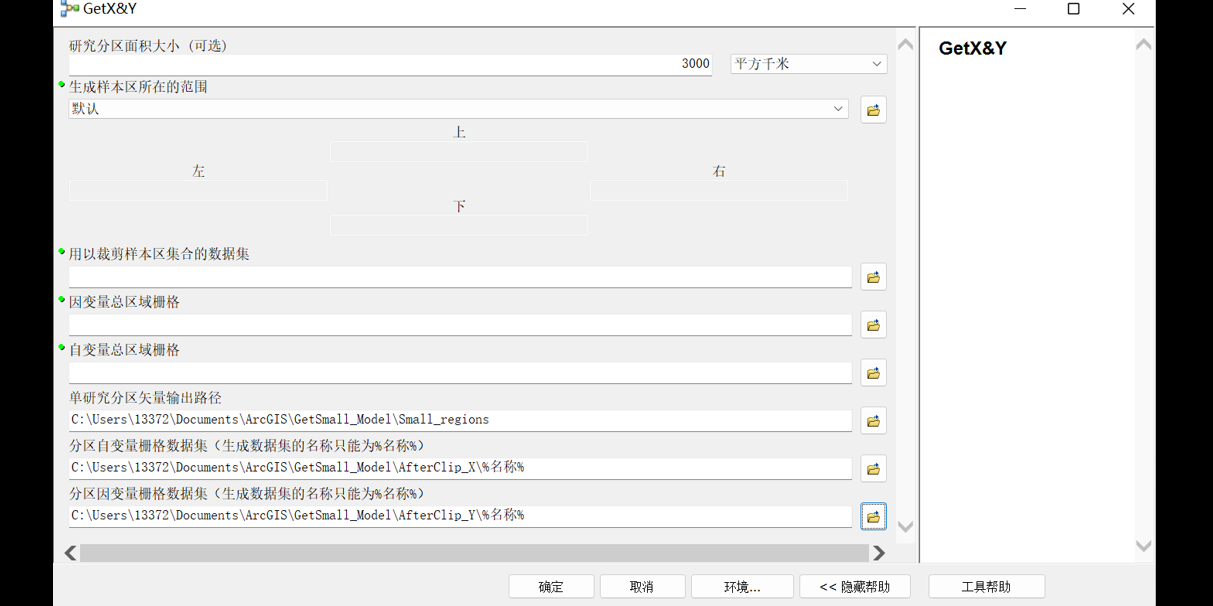Browse folder for 分区因变量栅格数据集 output
The image size is (1213, 606).
click(x=873, y=517)
